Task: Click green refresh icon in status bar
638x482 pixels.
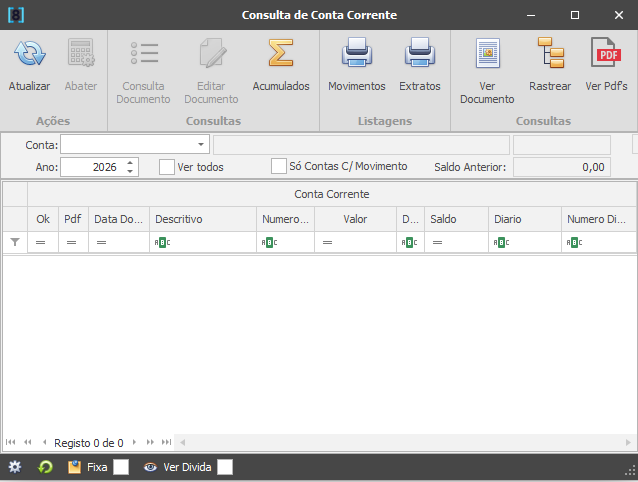Action: [45, 467]
